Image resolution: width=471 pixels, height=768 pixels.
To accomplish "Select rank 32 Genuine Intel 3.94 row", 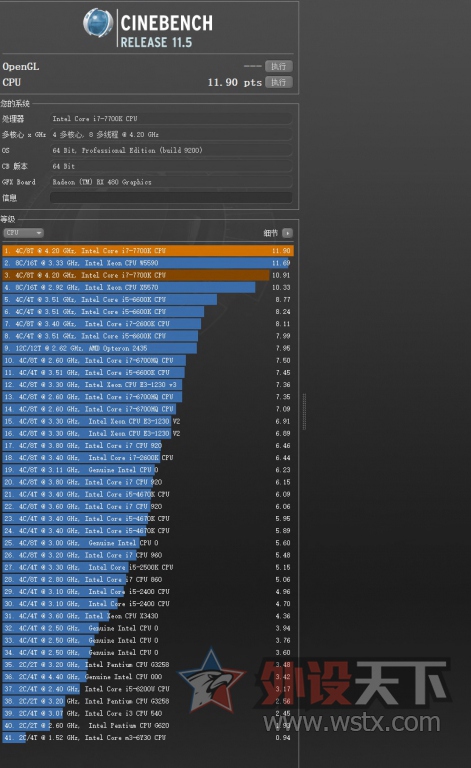I will [x=148, y=628].
